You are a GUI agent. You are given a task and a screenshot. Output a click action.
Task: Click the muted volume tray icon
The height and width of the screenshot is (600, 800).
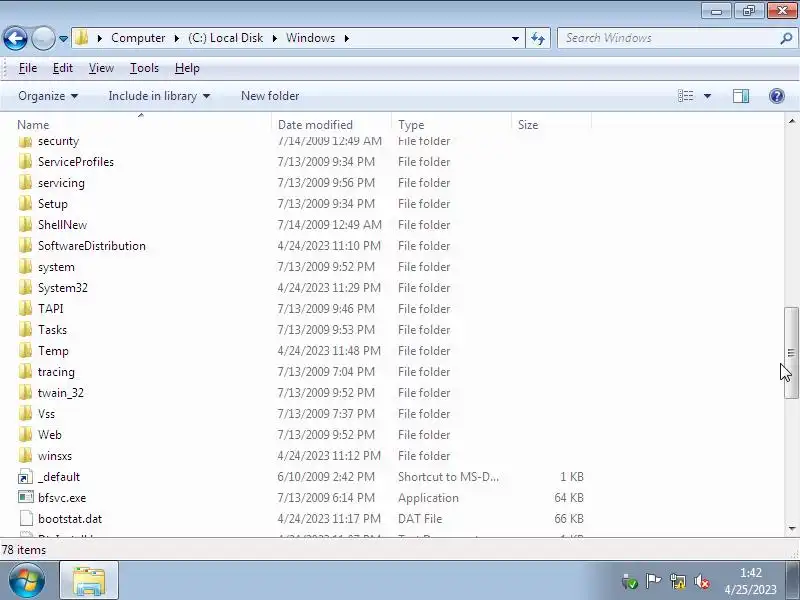coord(702,581)
